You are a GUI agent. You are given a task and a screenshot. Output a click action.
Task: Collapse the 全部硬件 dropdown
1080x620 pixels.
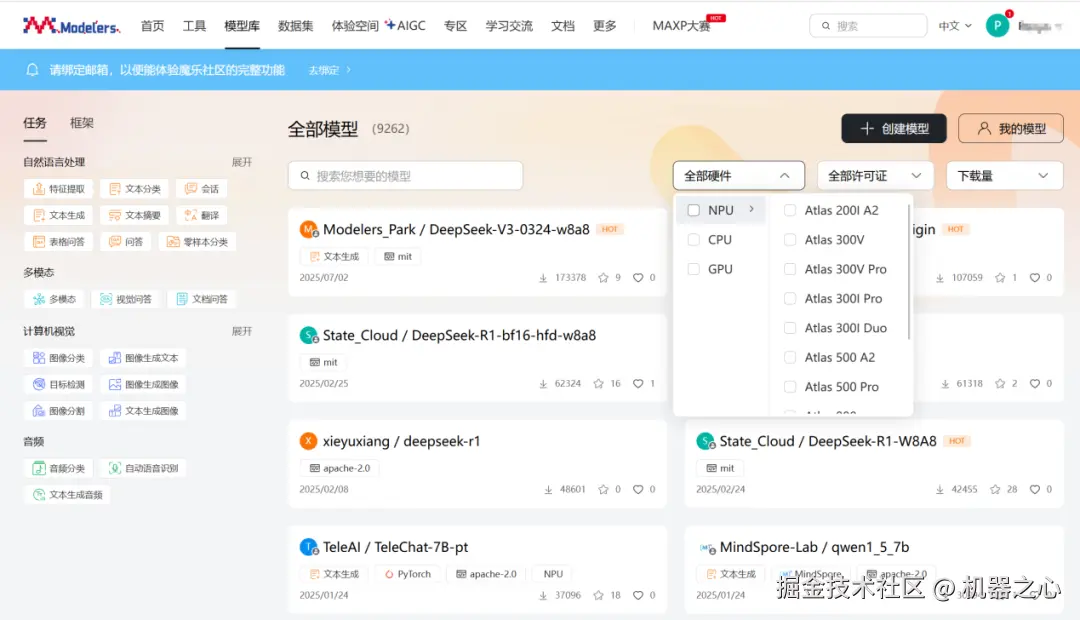(x=738, y=176)
